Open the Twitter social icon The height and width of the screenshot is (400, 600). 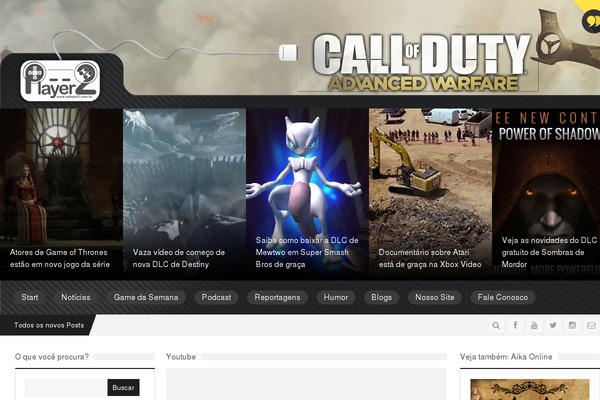[553, 325]
